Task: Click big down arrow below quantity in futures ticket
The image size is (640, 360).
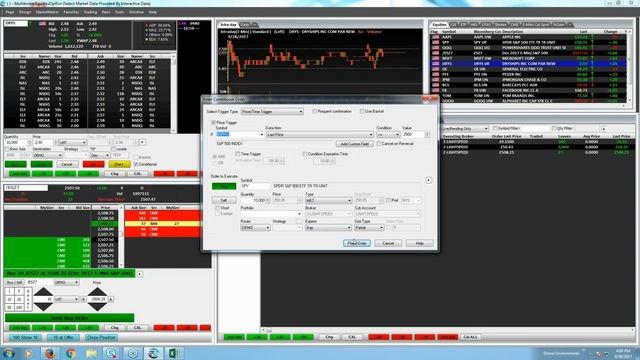Action: [43, 307]
